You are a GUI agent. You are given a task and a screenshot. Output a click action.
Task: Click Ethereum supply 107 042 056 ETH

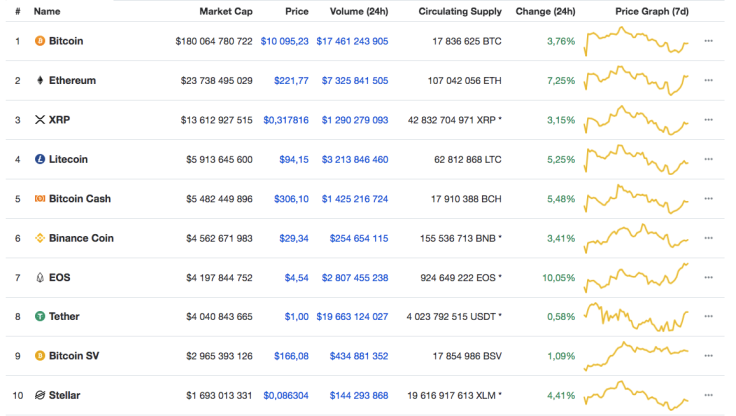click(x=465, y=81)
